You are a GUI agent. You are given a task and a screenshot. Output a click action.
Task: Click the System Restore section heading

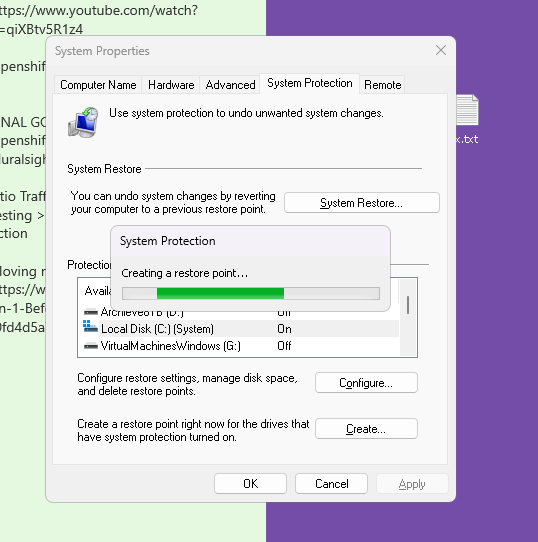click(x=104, y=169)
